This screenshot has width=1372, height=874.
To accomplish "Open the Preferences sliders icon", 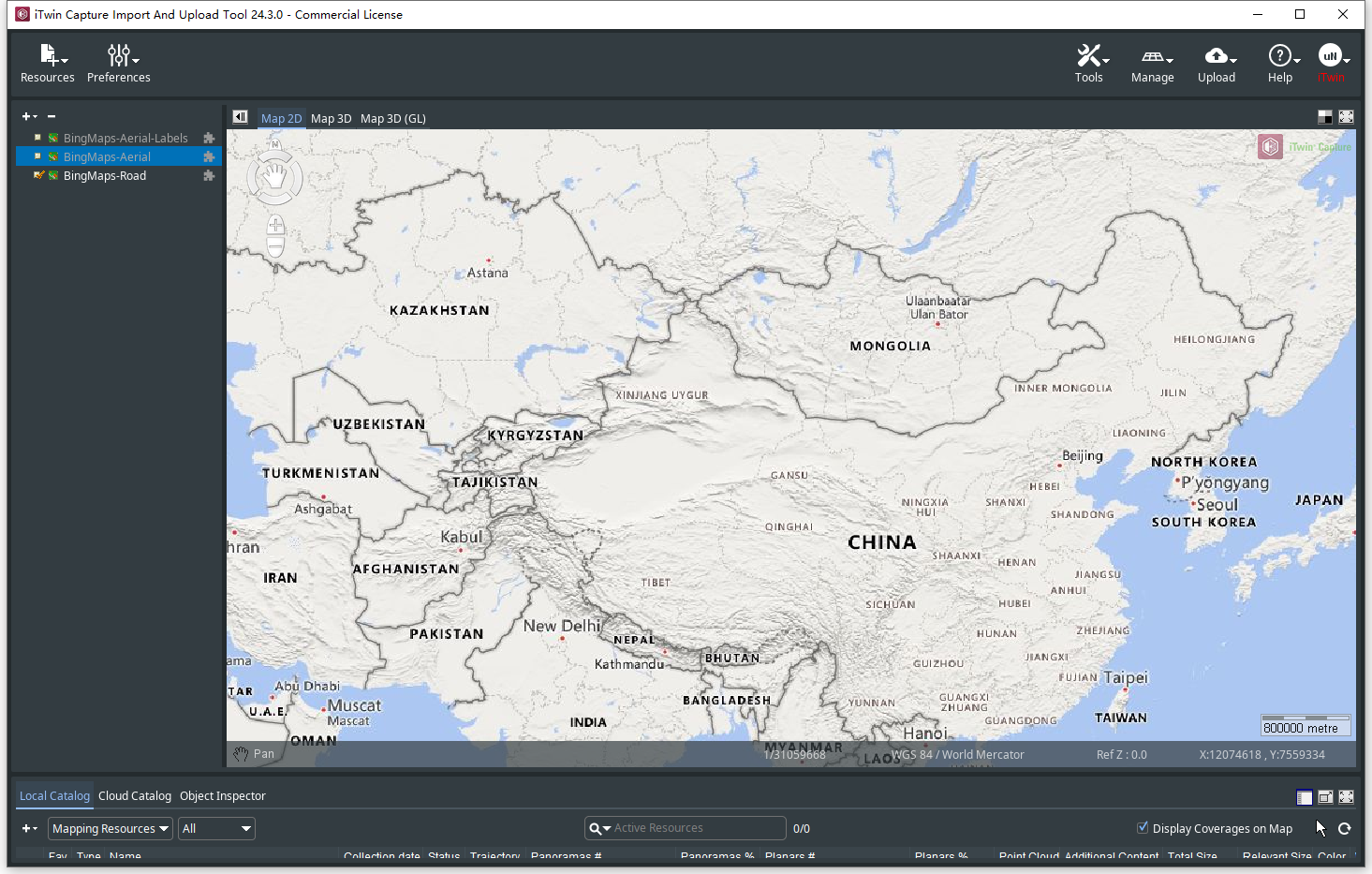I will (118, 54).
